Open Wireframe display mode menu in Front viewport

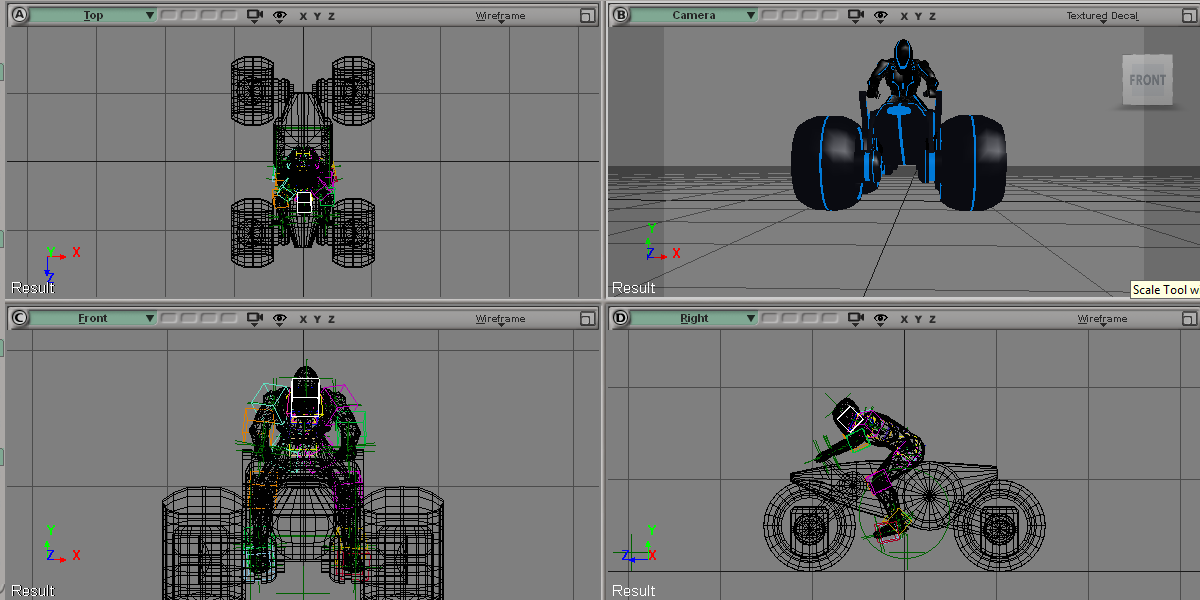[500, 319]
